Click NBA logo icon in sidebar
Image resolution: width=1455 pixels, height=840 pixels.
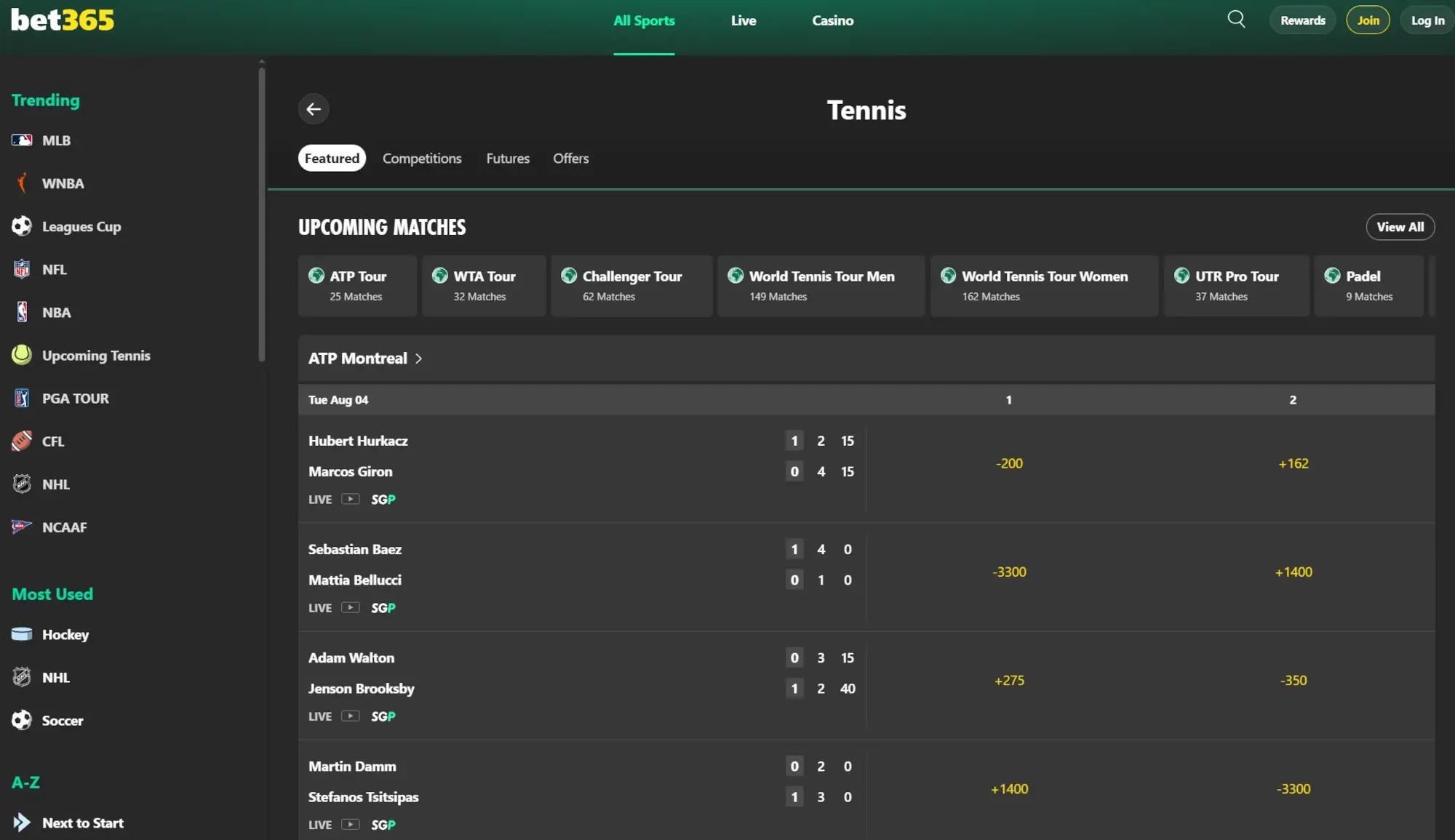coord(22,312)
